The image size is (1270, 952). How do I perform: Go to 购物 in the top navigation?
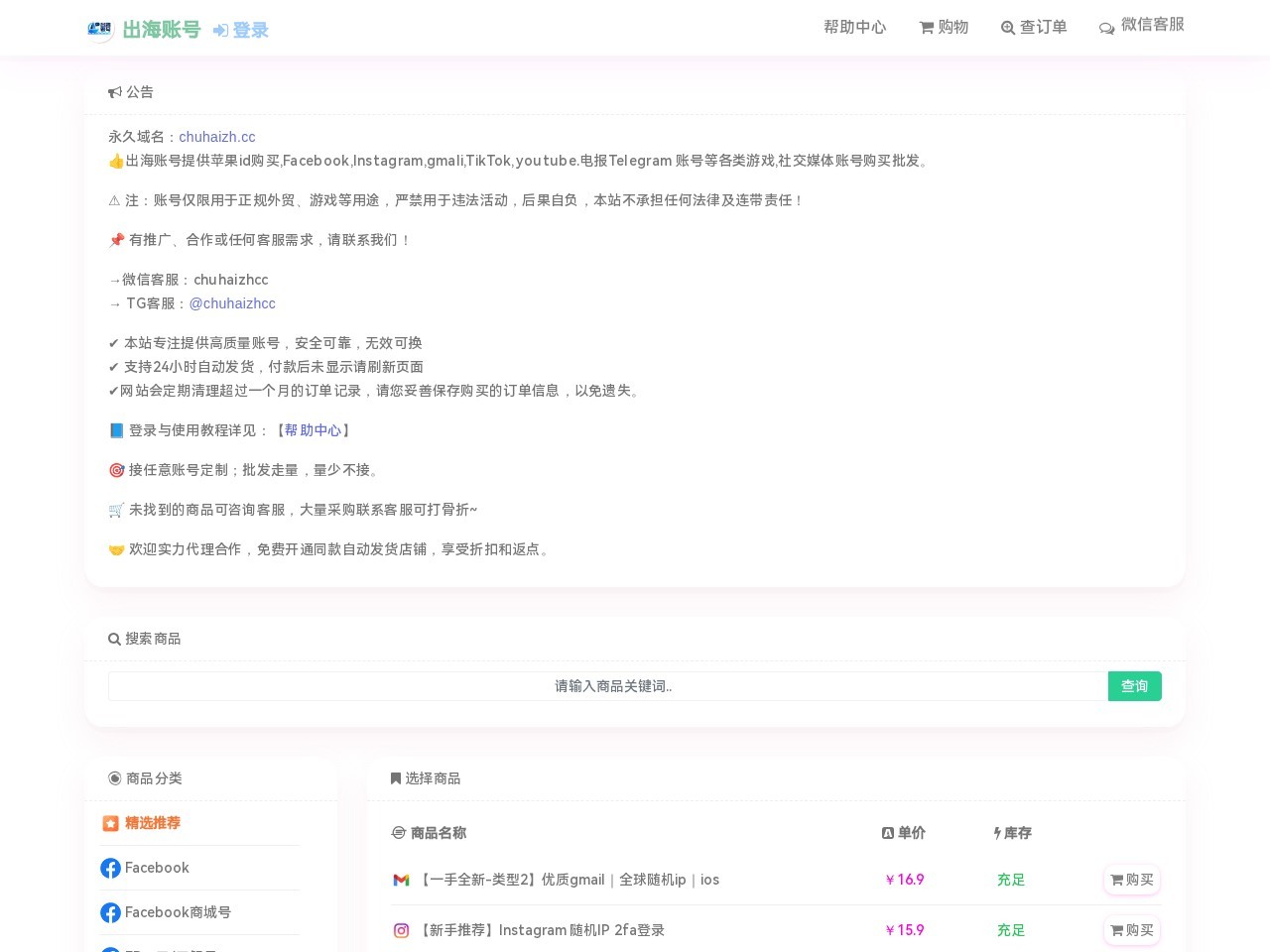coord(944,27)
